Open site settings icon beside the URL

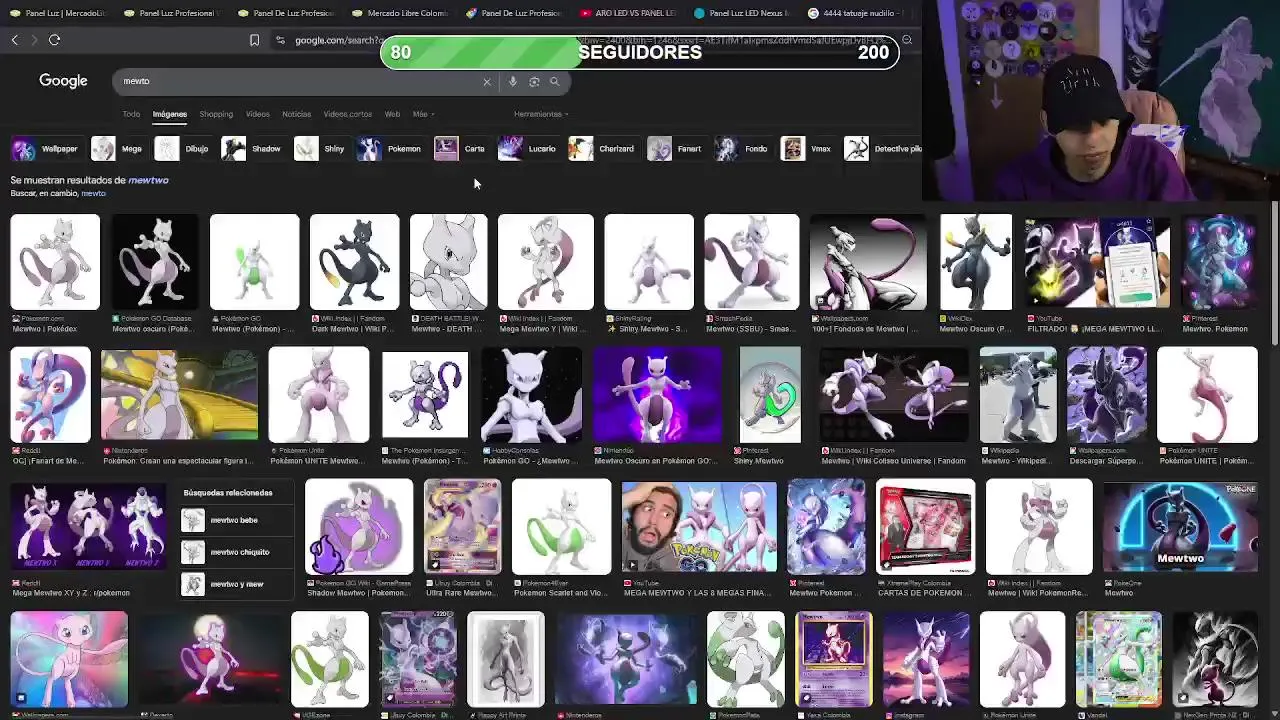(x=280, y=40)
